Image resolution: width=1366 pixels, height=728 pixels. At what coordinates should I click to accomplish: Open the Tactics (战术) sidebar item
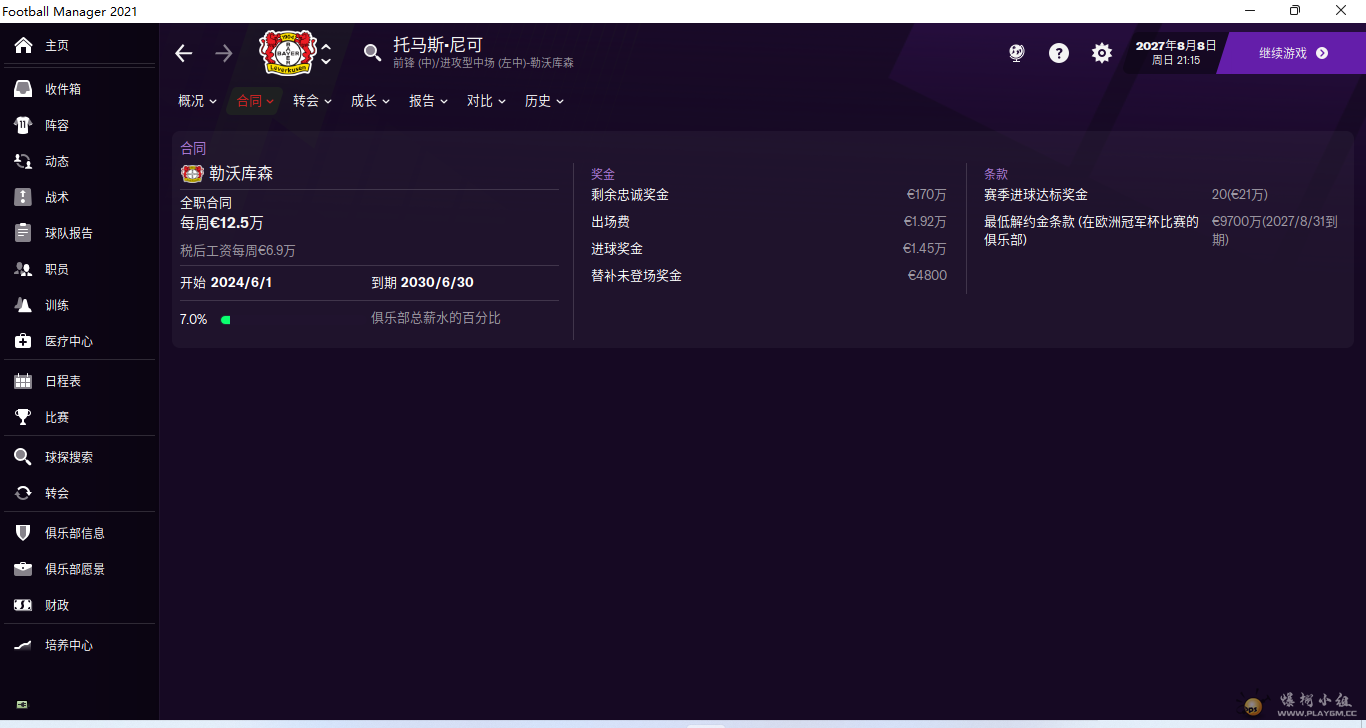tap(56, 197)
